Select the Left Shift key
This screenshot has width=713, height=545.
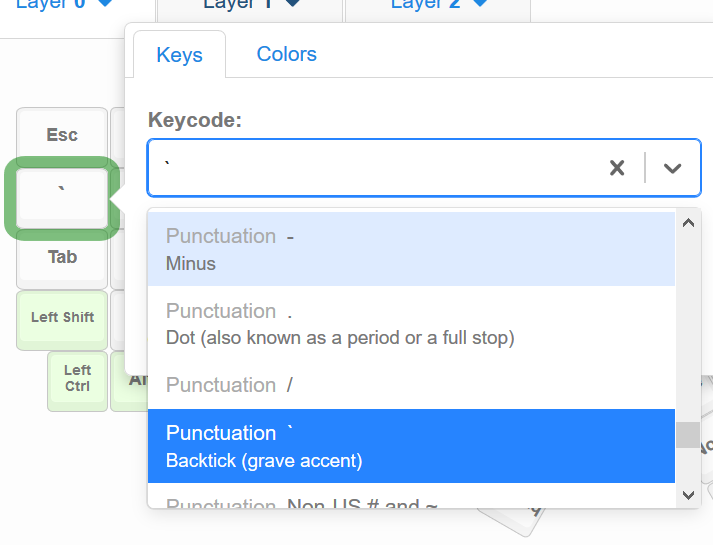62,317
